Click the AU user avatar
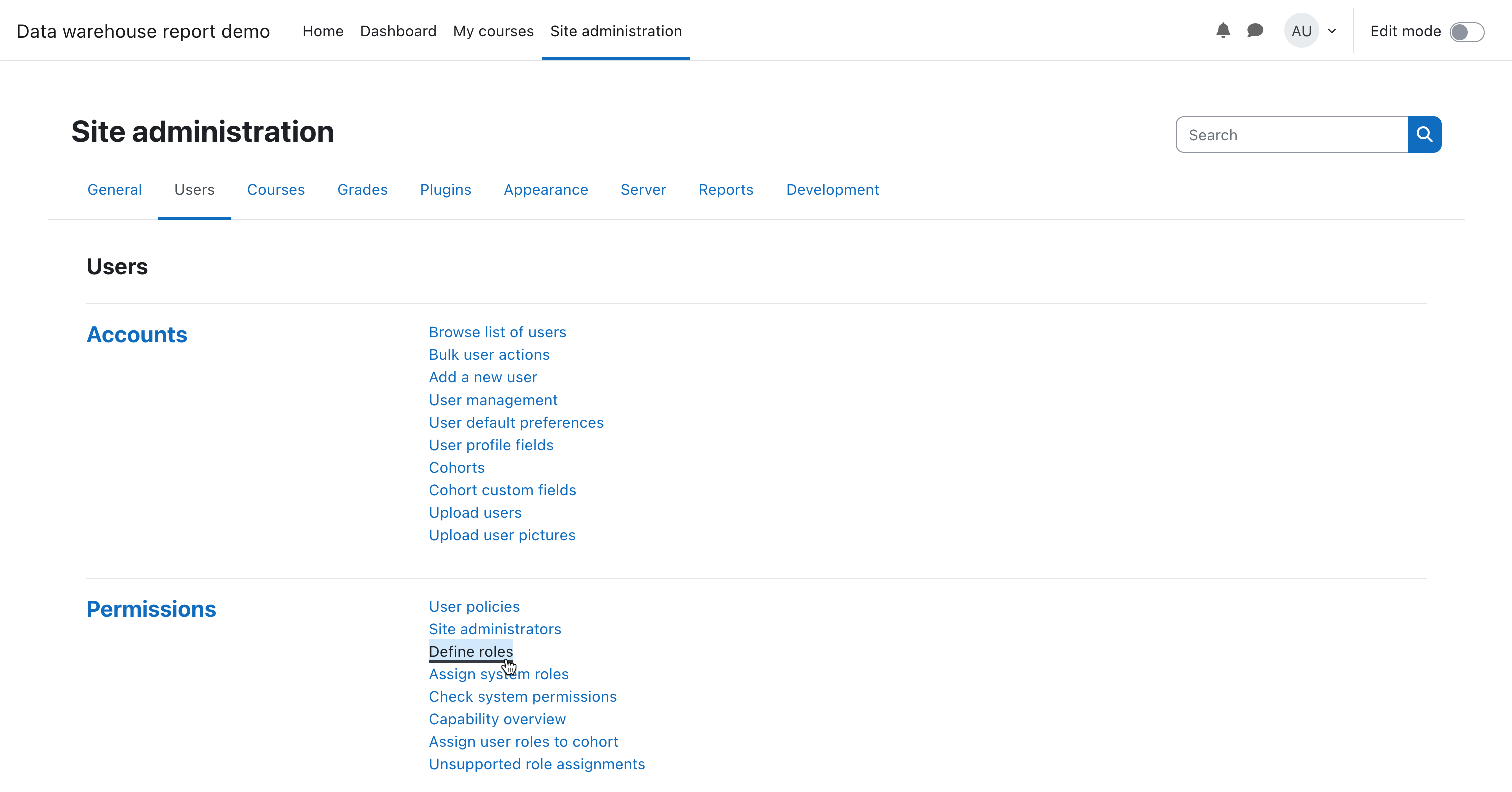Image resolution: width=1512 pixels, height=792 pixels. click(1301, 31)
